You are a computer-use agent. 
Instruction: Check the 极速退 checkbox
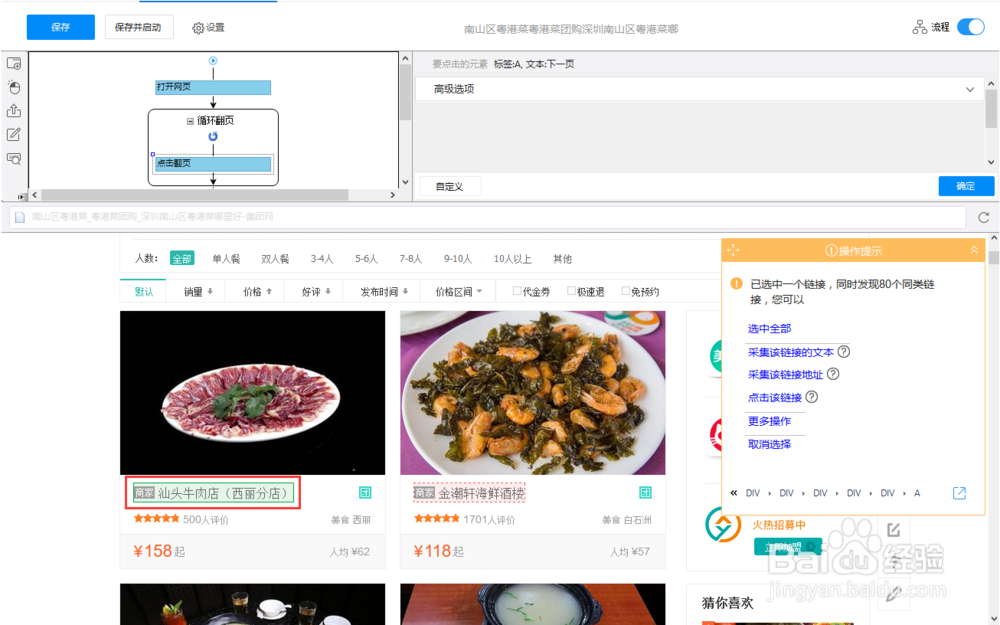pyautogui.click(x=571, y=291)
